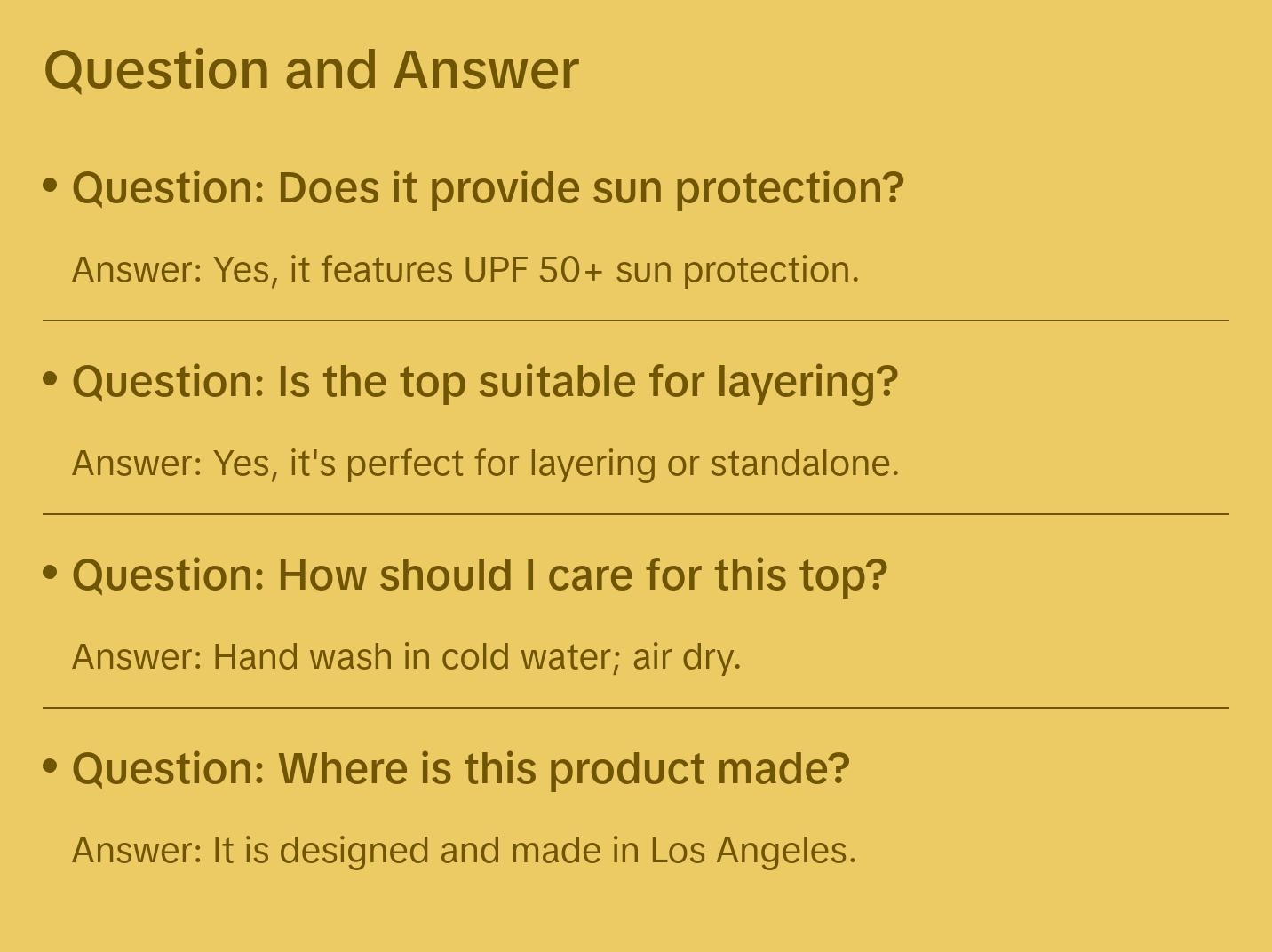This screenshot has height=952, width=1272.
Task: Click the divider below the layering answer
Action: pos(636,514)
